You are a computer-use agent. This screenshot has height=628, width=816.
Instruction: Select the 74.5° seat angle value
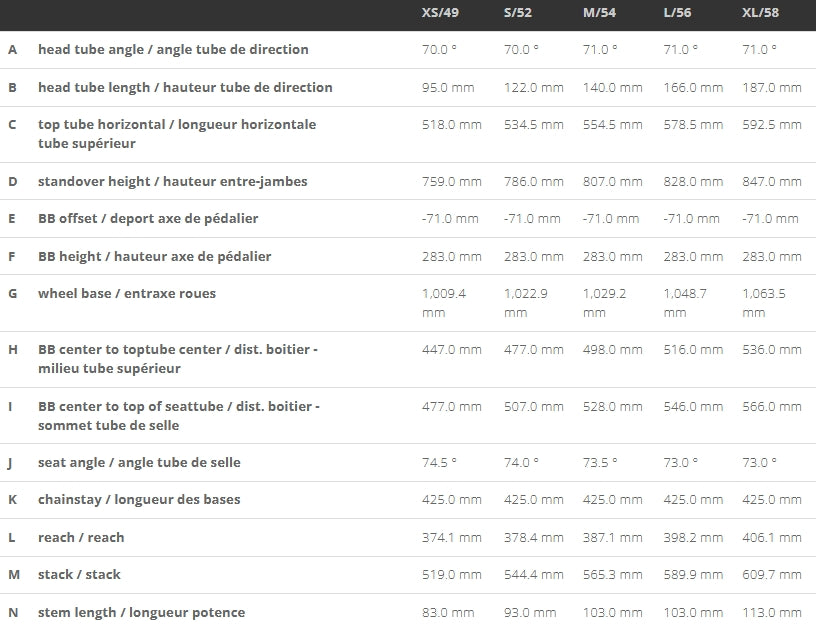[439, 463]
